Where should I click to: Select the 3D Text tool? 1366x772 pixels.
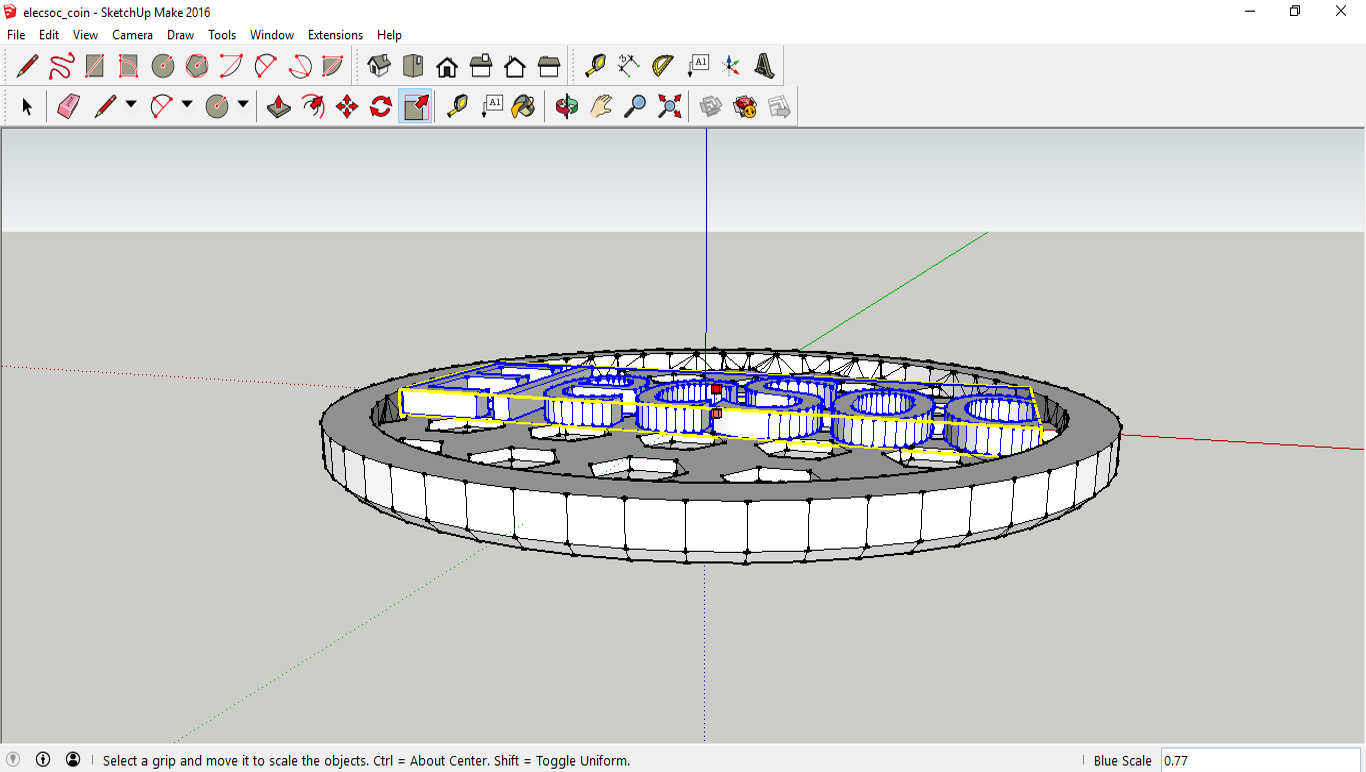click(765, 67)
